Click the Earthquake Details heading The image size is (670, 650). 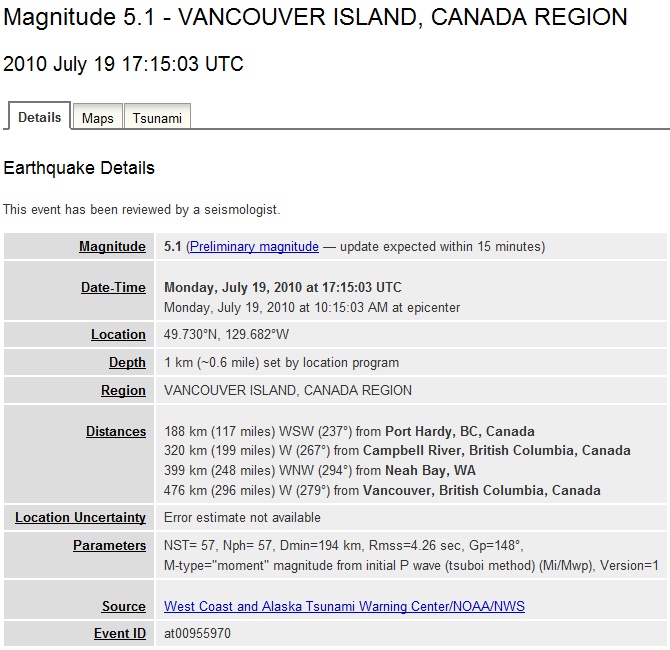tap(79, 168)
